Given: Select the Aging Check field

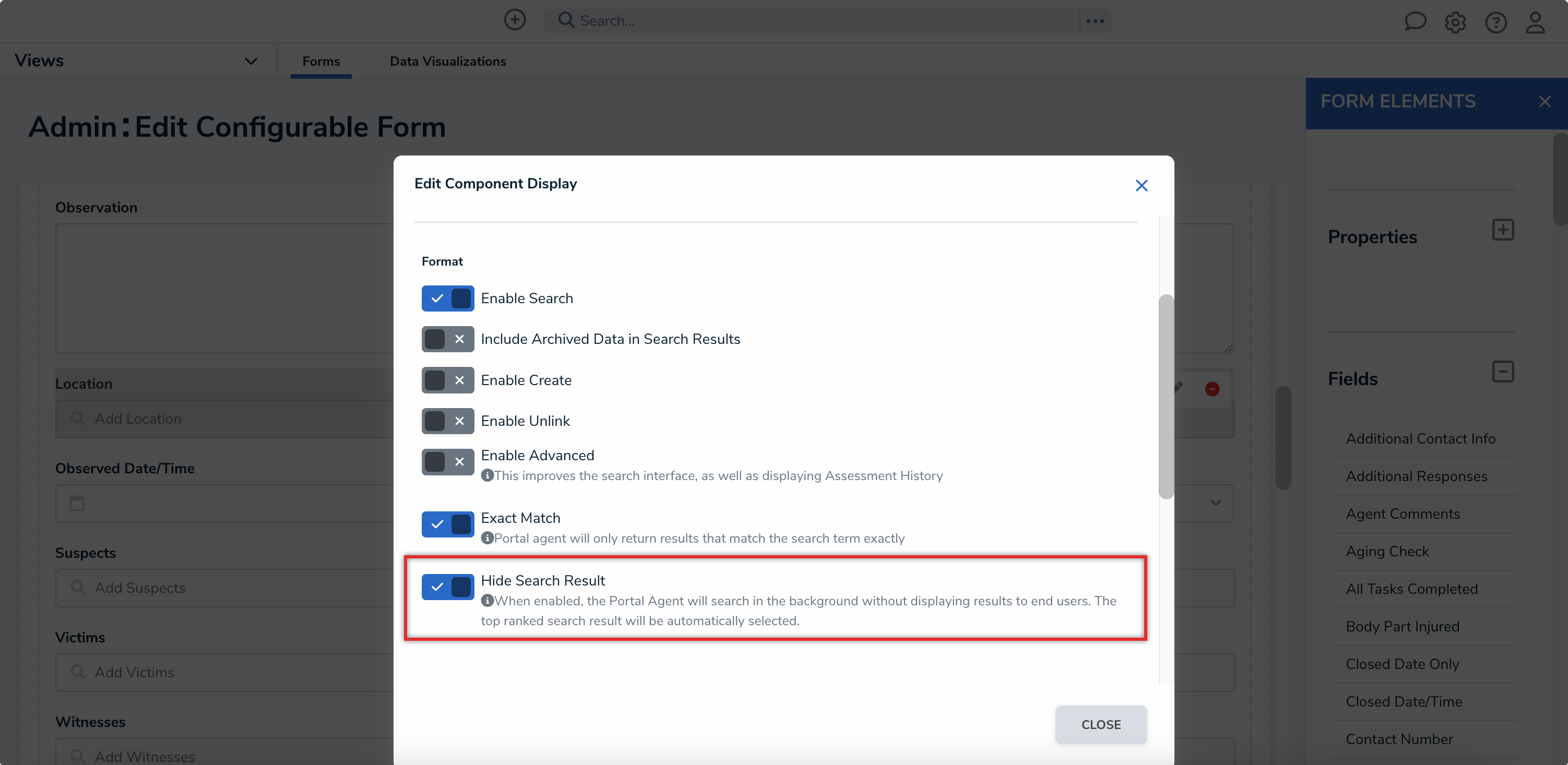Looking at the screenshot, I should click(x=1386, y=551).
